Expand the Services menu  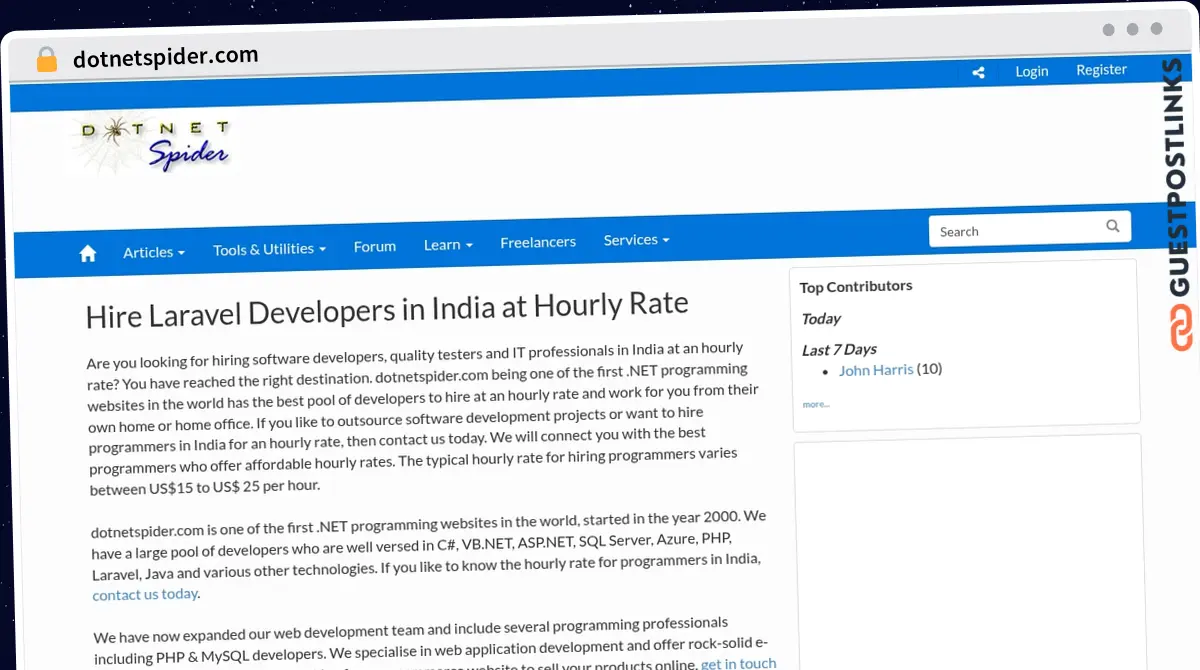(636, 240)
